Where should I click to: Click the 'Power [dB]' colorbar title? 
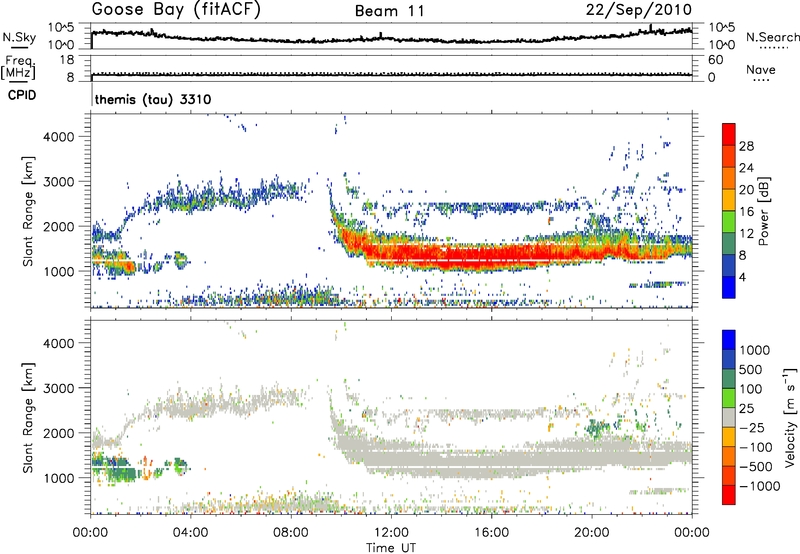(x=764, y=211)
